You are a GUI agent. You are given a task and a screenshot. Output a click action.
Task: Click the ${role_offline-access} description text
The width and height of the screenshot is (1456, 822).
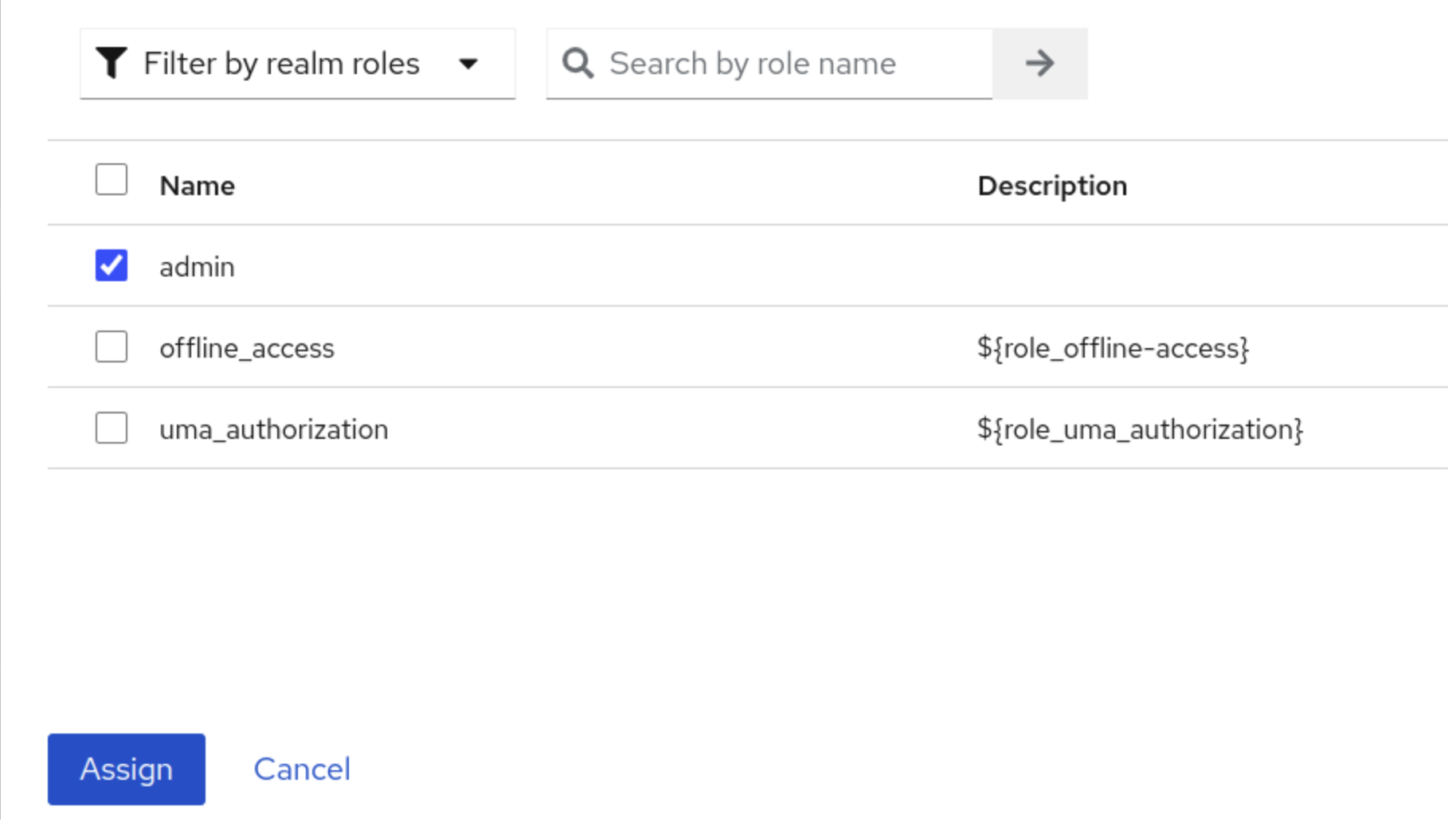(1113, 349)
